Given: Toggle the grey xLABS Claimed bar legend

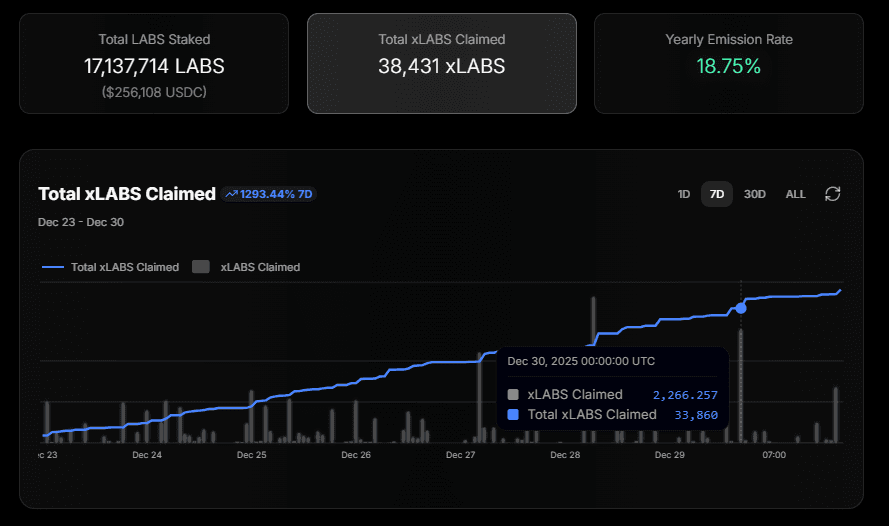Looking at the screenshot, I should coord(246,267).
